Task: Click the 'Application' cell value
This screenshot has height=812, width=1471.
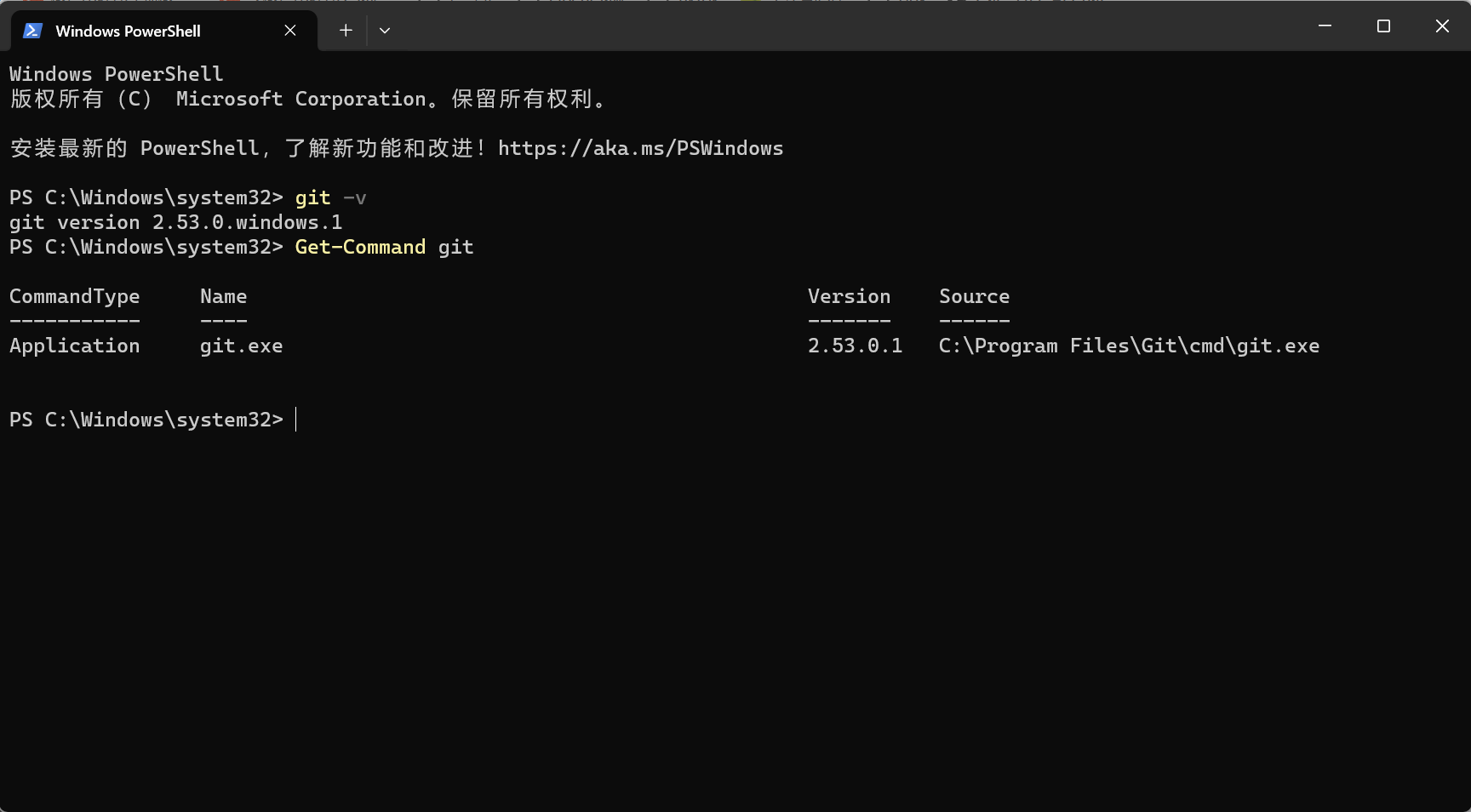Action: click(75, 346)
